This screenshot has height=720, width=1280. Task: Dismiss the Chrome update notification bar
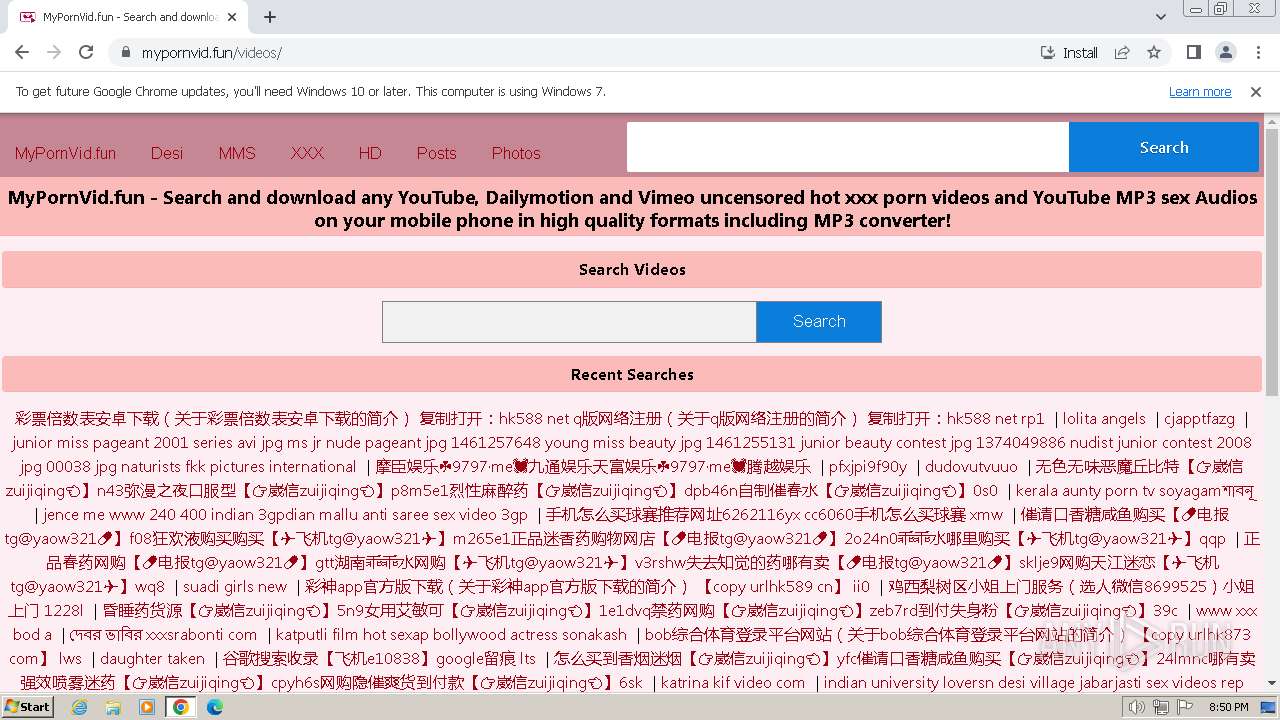(1256, 91)
